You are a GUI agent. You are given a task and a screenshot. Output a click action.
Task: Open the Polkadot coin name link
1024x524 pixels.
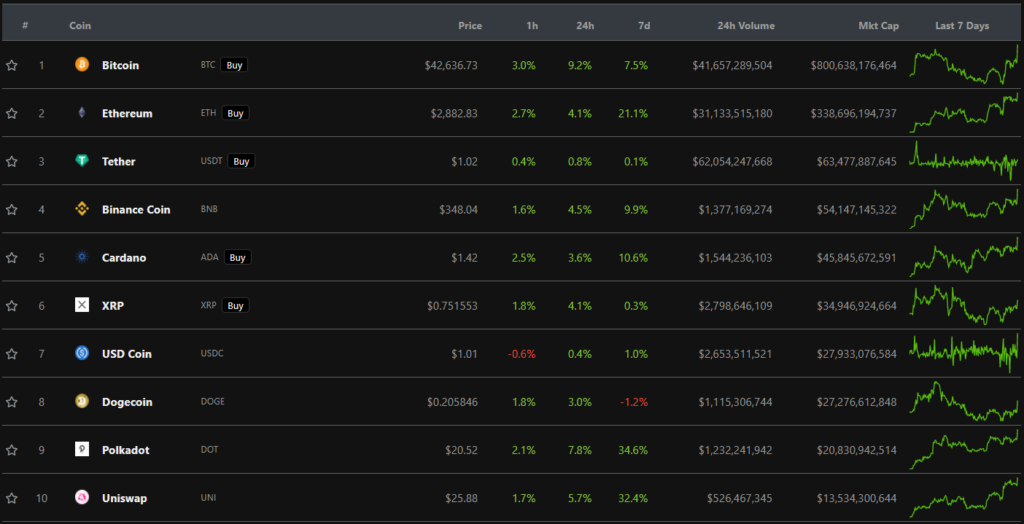point(125,450)
